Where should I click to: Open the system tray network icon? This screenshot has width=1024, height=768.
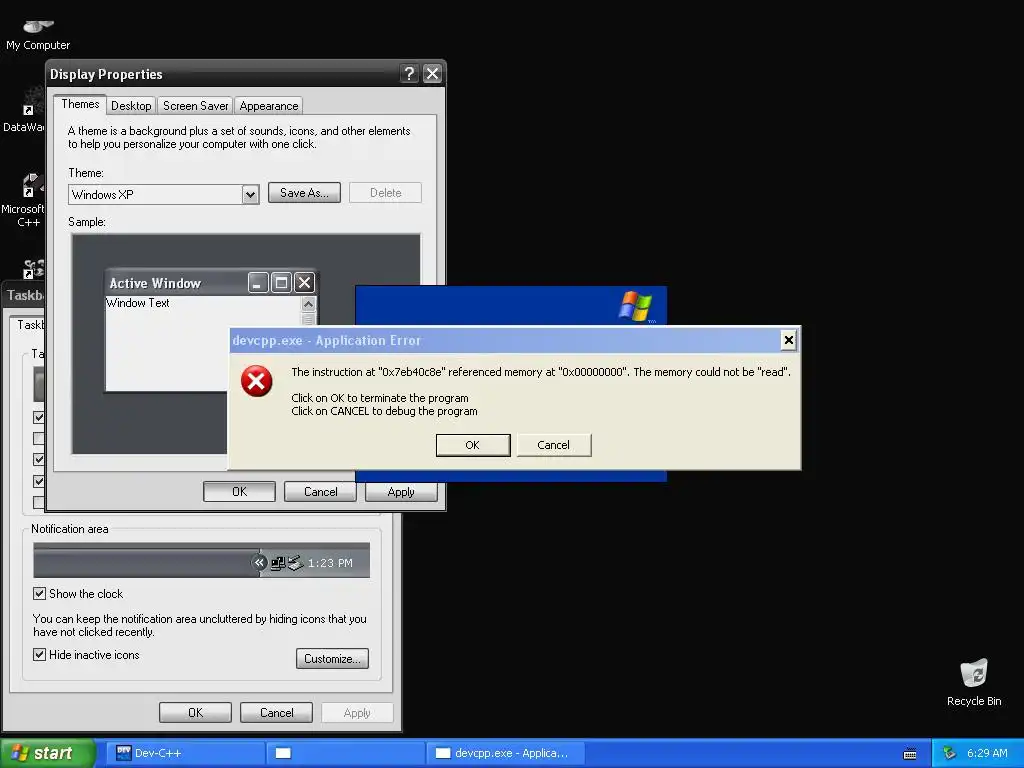pos(950,753)
